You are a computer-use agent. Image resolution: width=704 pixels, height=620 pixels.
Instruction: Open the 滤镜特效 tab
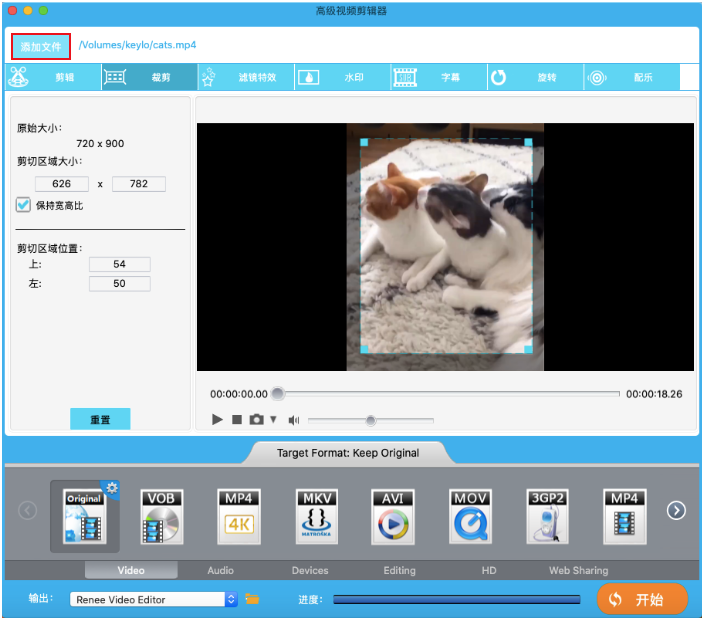(264, 77)
